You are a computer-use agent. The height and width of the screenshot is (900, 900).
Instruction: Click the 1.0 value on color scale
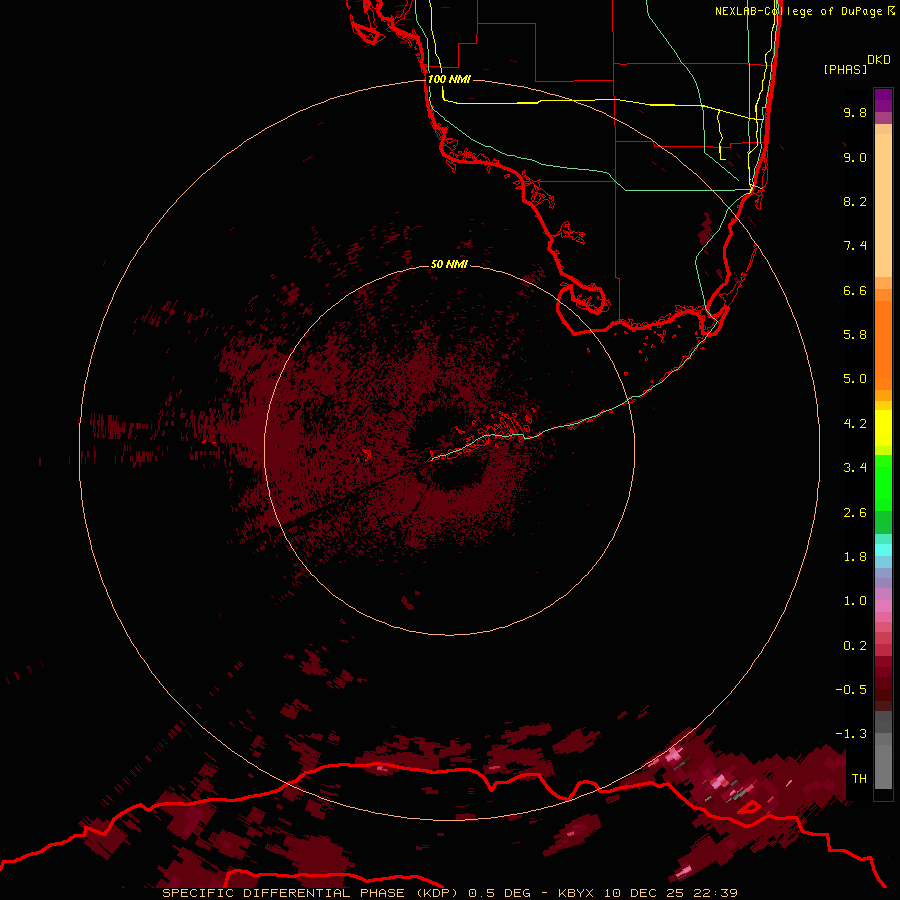[855, 601]
